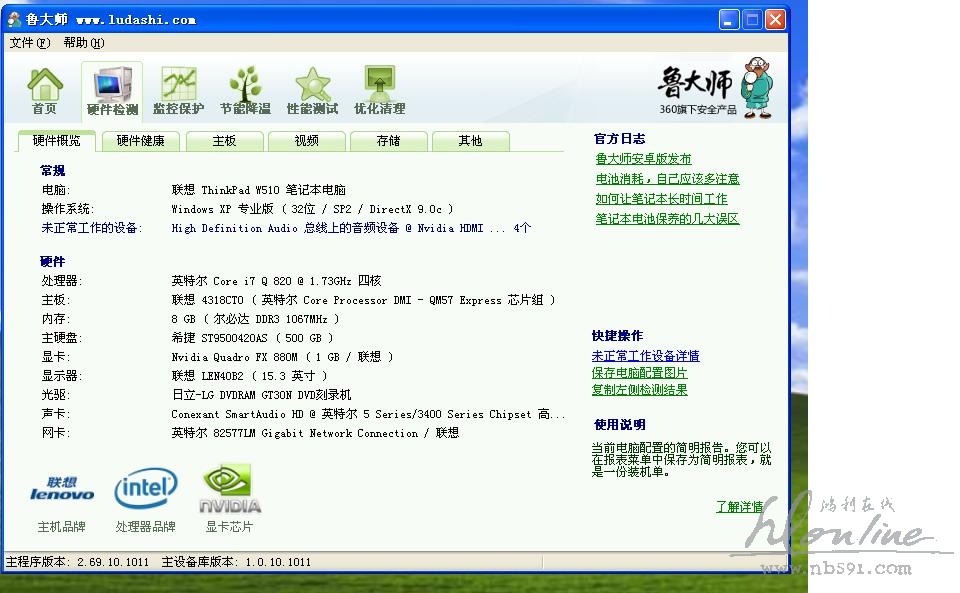Click the 官方日志 heading

[620, 139]
